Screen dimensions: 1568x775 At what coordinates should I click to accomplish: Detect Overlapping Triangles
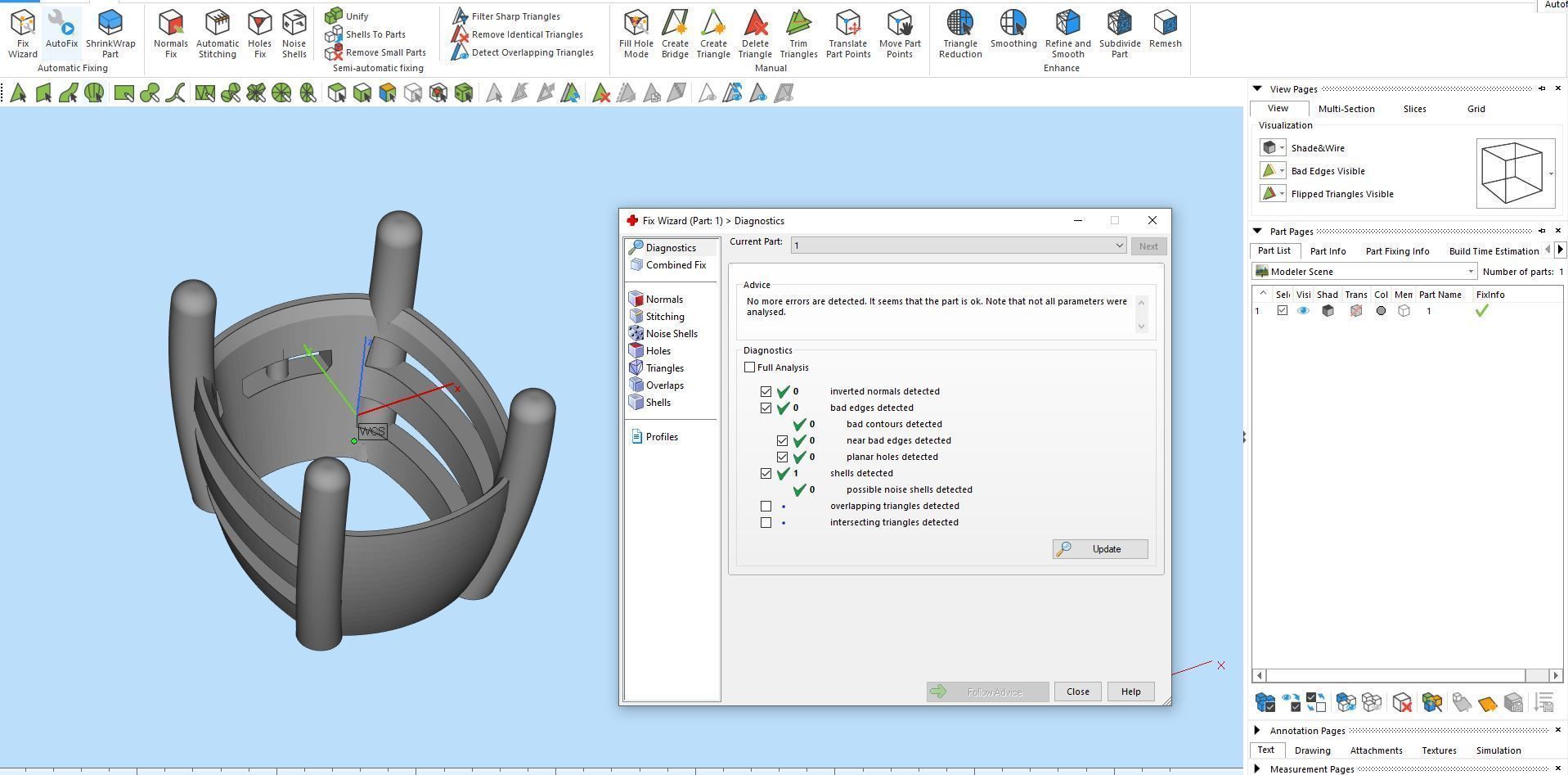pos(523,52)
